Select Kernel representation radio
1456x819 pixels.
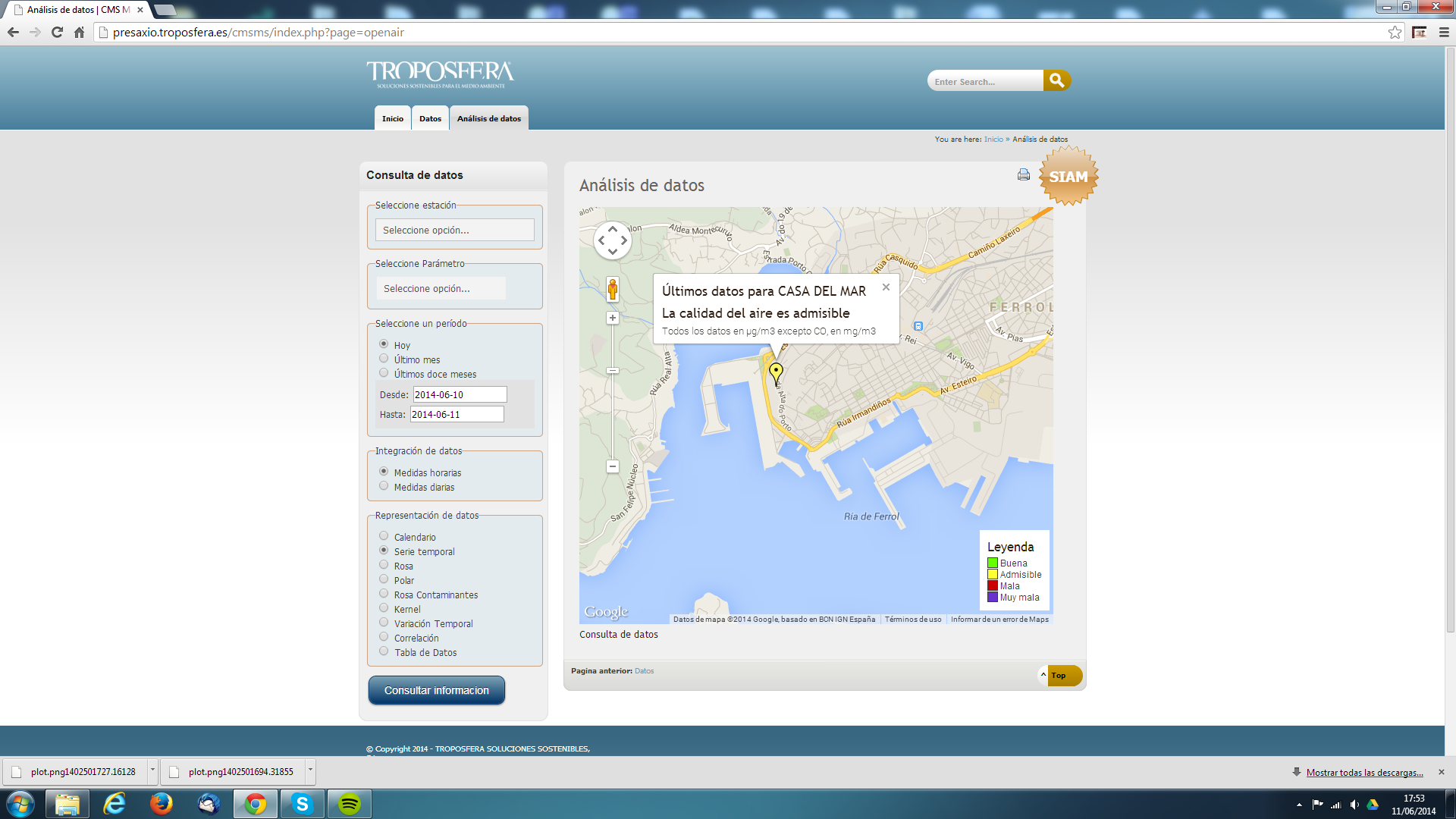384,608
